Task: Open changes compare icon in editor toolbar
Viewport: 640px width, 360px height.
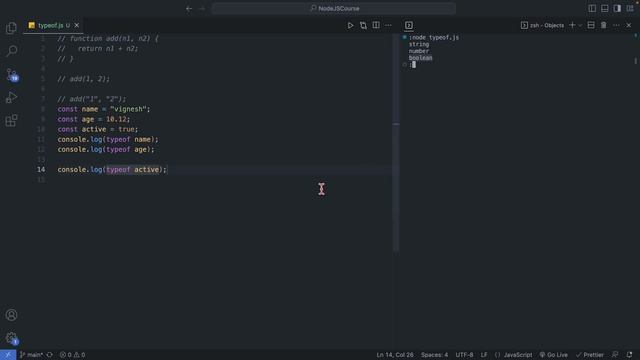Action: [363, 25]
